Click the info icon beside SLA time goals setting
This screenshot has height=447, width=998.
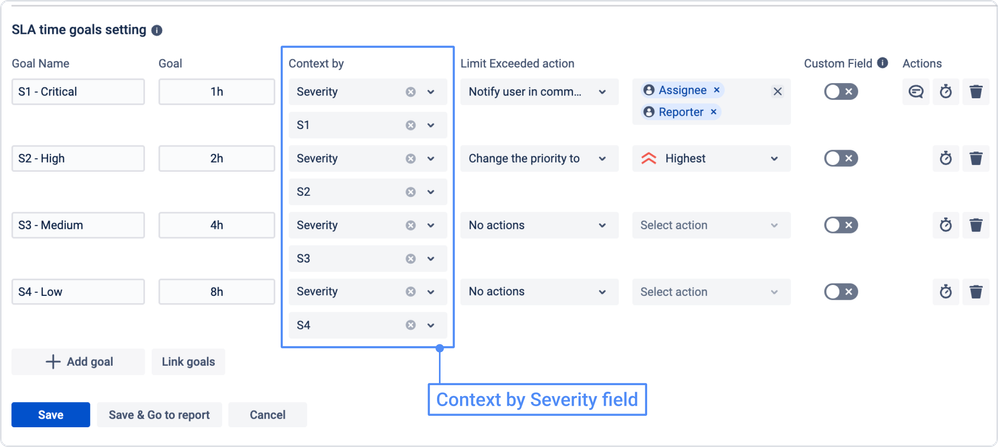click(158, 31)
